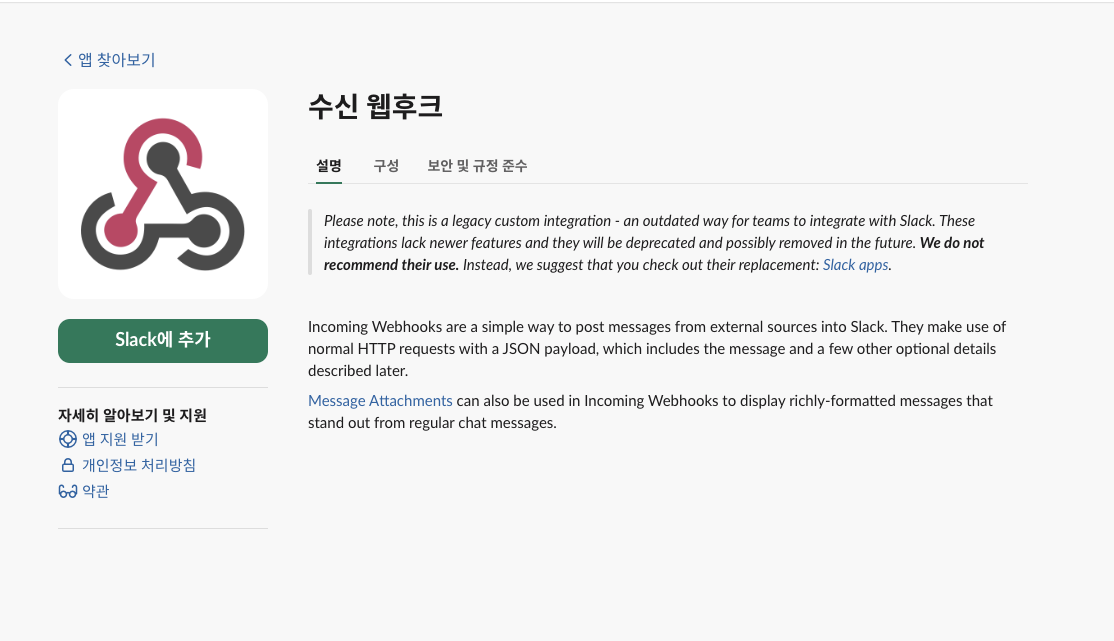Image resolution: width=1114 pixels, height=641 pixels.
Task: Follow the 'Slack apps' link
Action: click(855, 265)
